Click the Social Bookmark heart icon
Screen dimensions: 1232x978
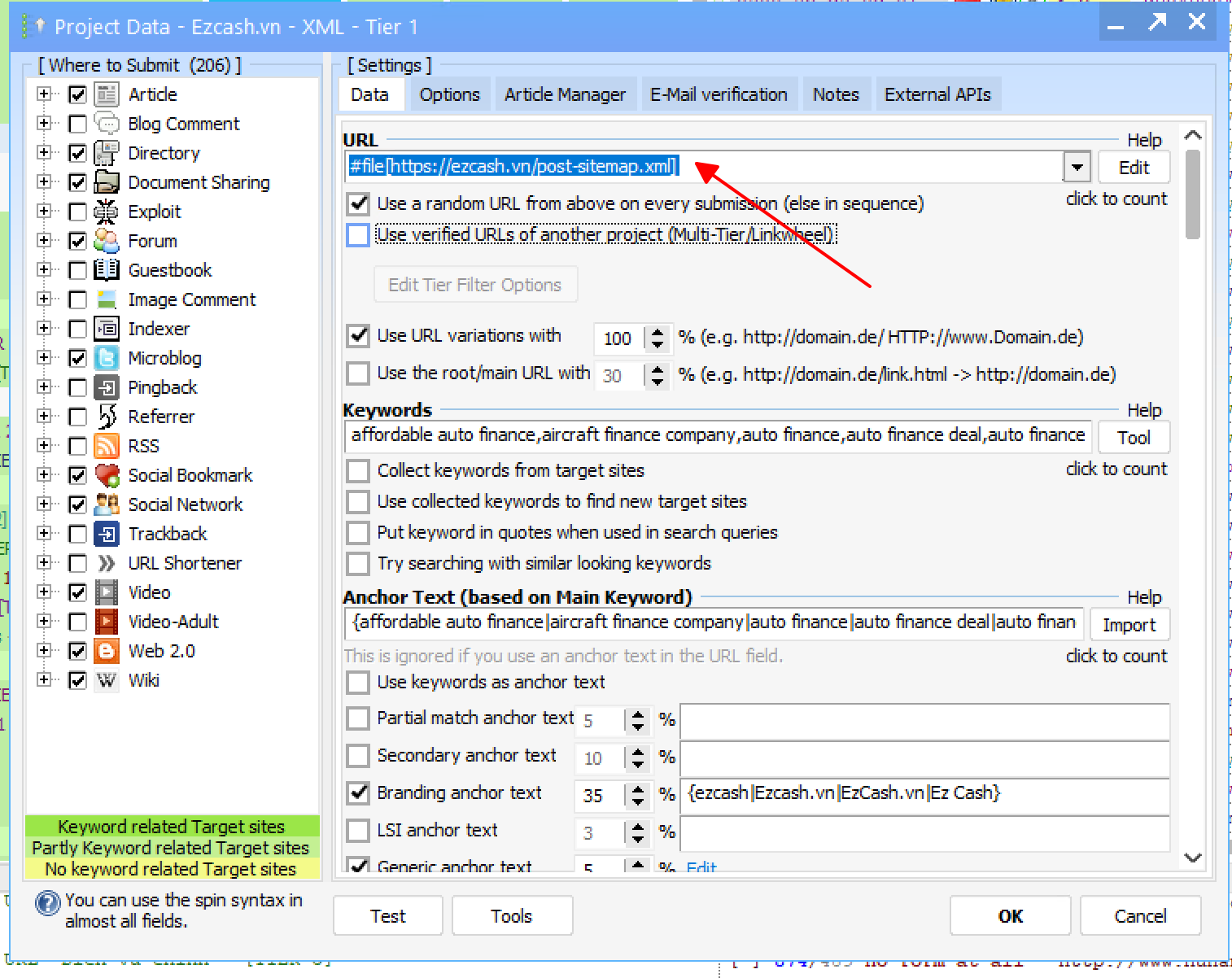click(107, 475)
